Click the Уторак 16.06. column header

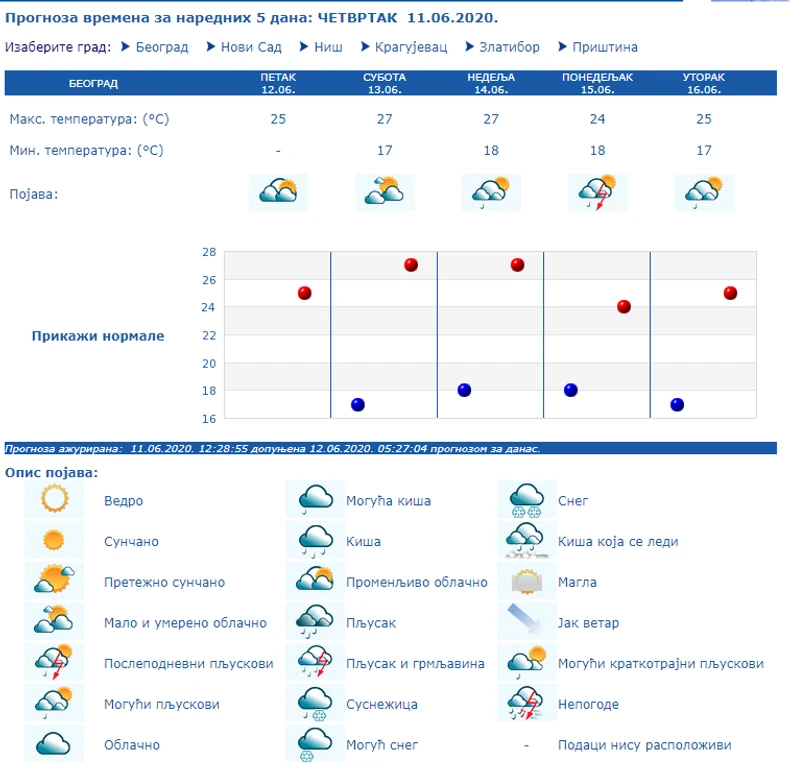click(703, 83)
